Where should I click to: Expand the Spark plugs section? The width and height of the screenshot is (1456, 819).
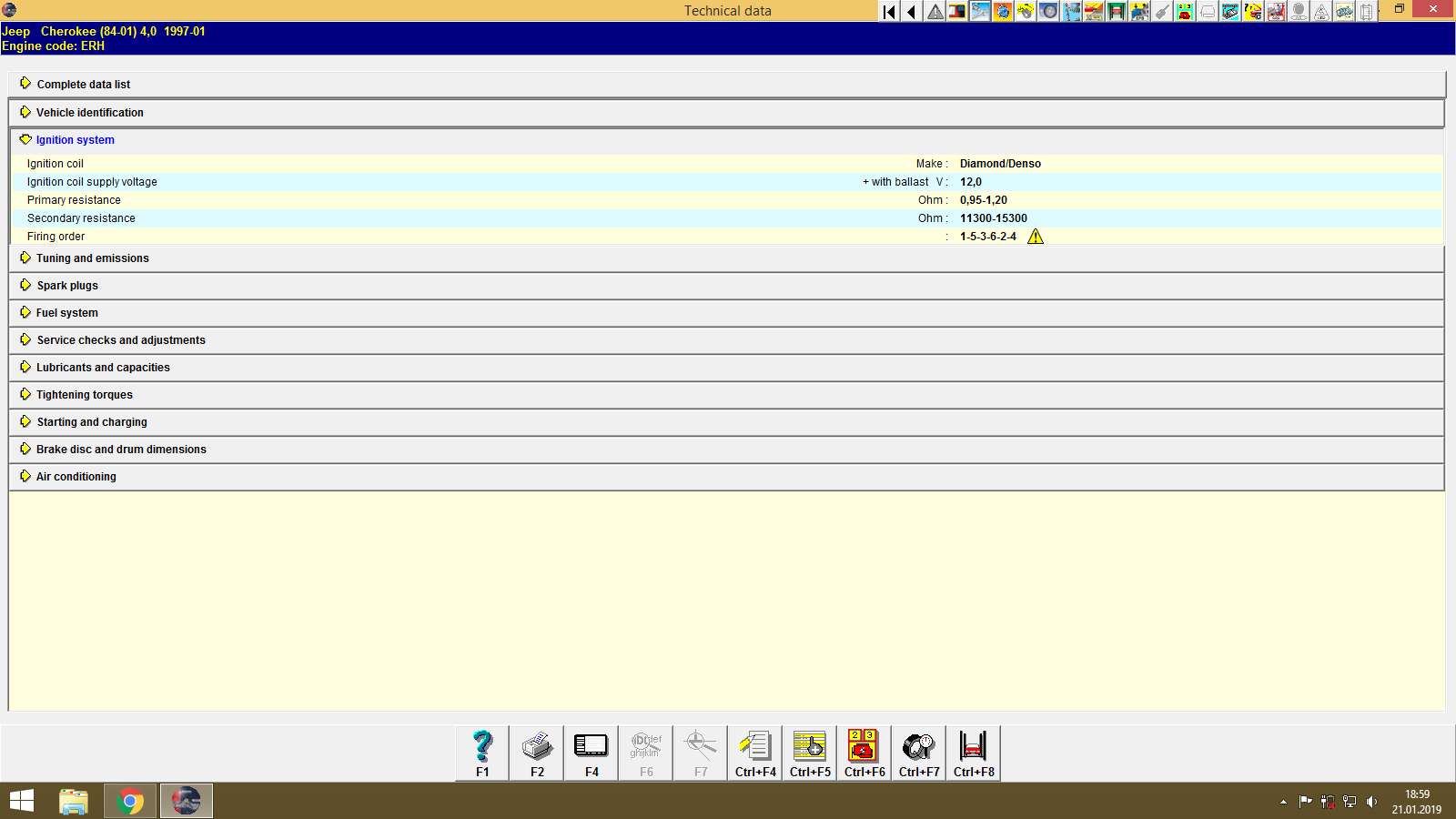tap(66, 285)
